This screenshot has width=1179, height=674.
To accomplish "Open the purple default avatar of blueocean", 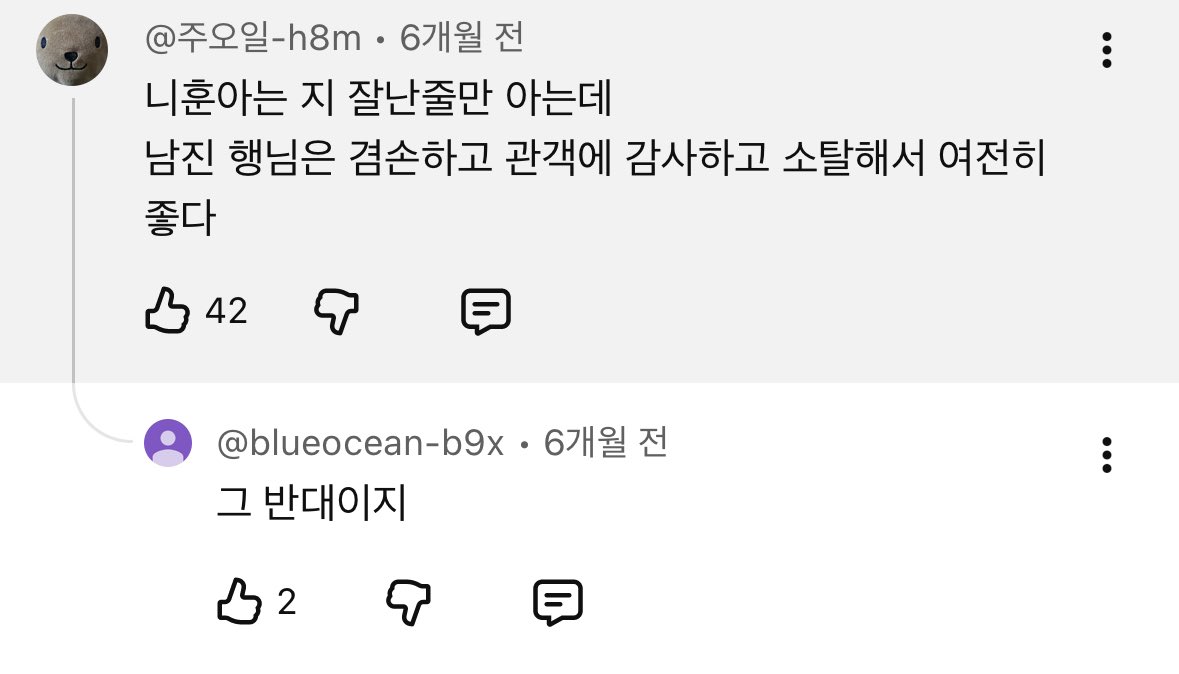I will [168, 443].
